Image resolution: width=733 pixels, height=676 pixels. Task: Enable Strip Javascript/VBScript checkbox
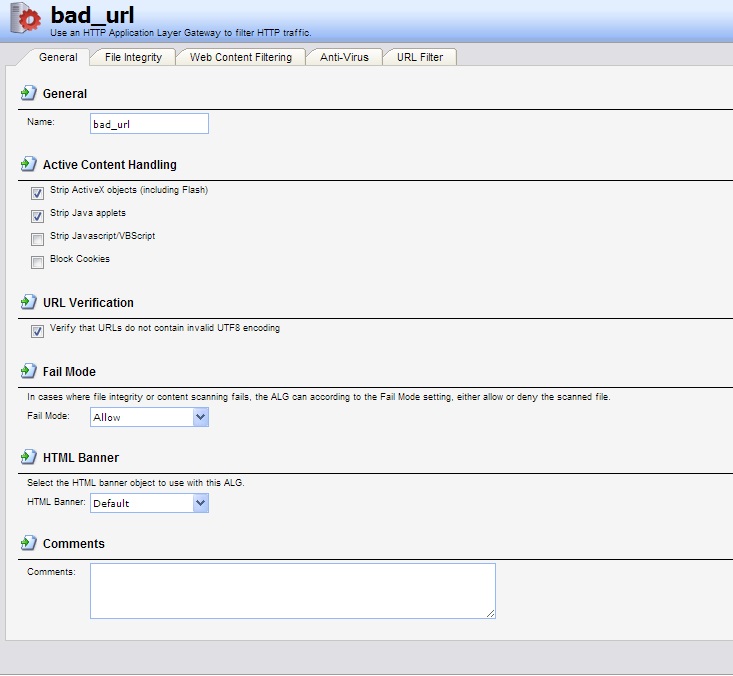38,239
